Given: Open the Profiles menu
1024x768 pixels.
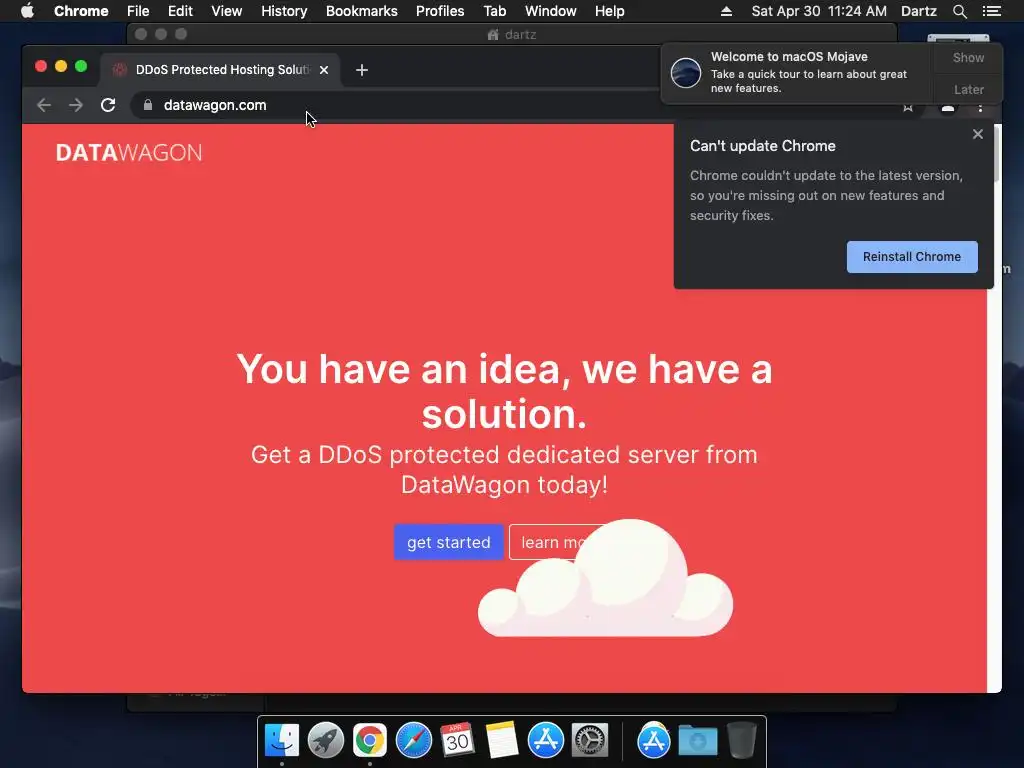Looking at the screenshot, I should point(440,11).
